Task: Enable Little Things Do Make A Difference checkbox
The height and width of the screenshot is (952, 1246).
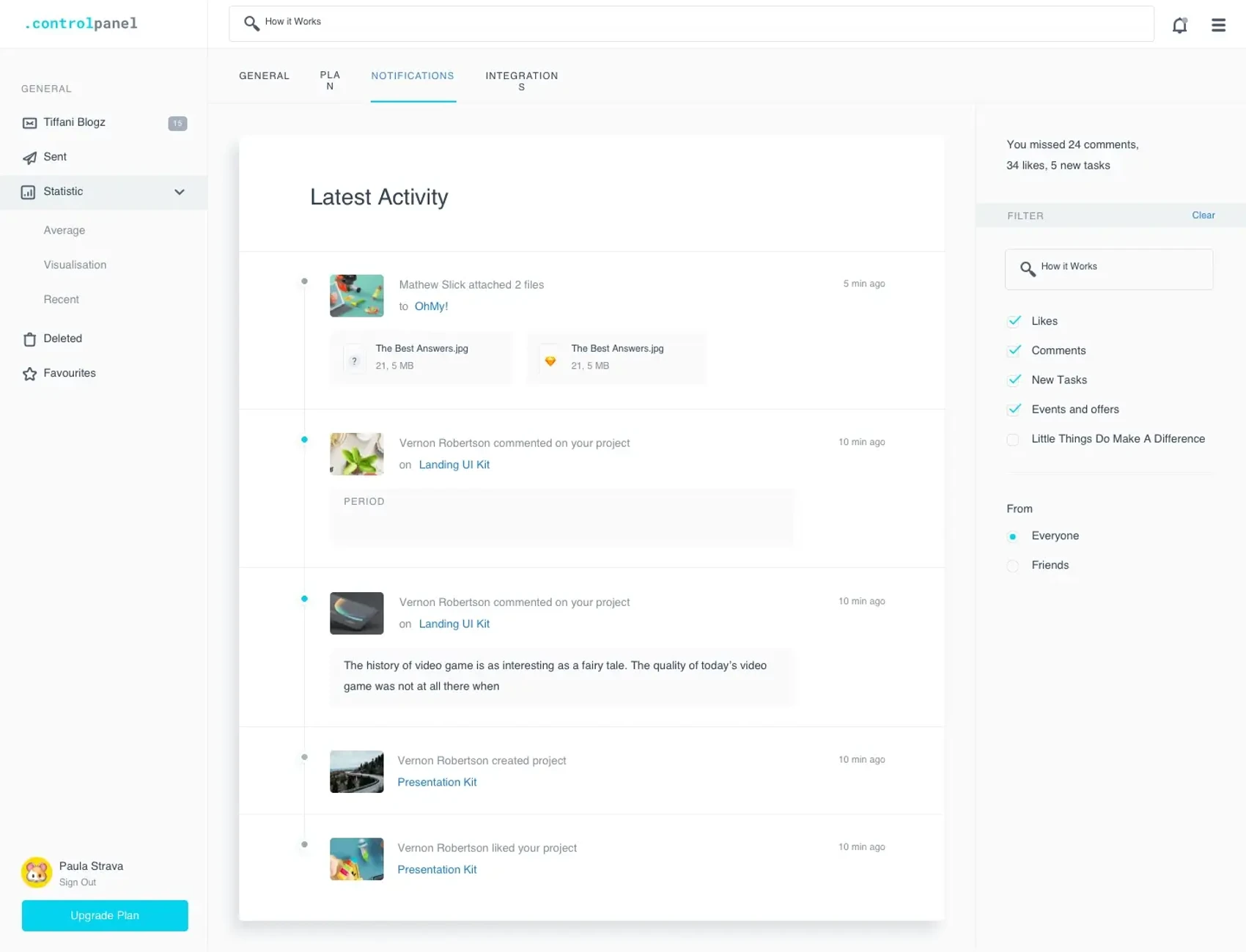Action: tap(1013, 440)
